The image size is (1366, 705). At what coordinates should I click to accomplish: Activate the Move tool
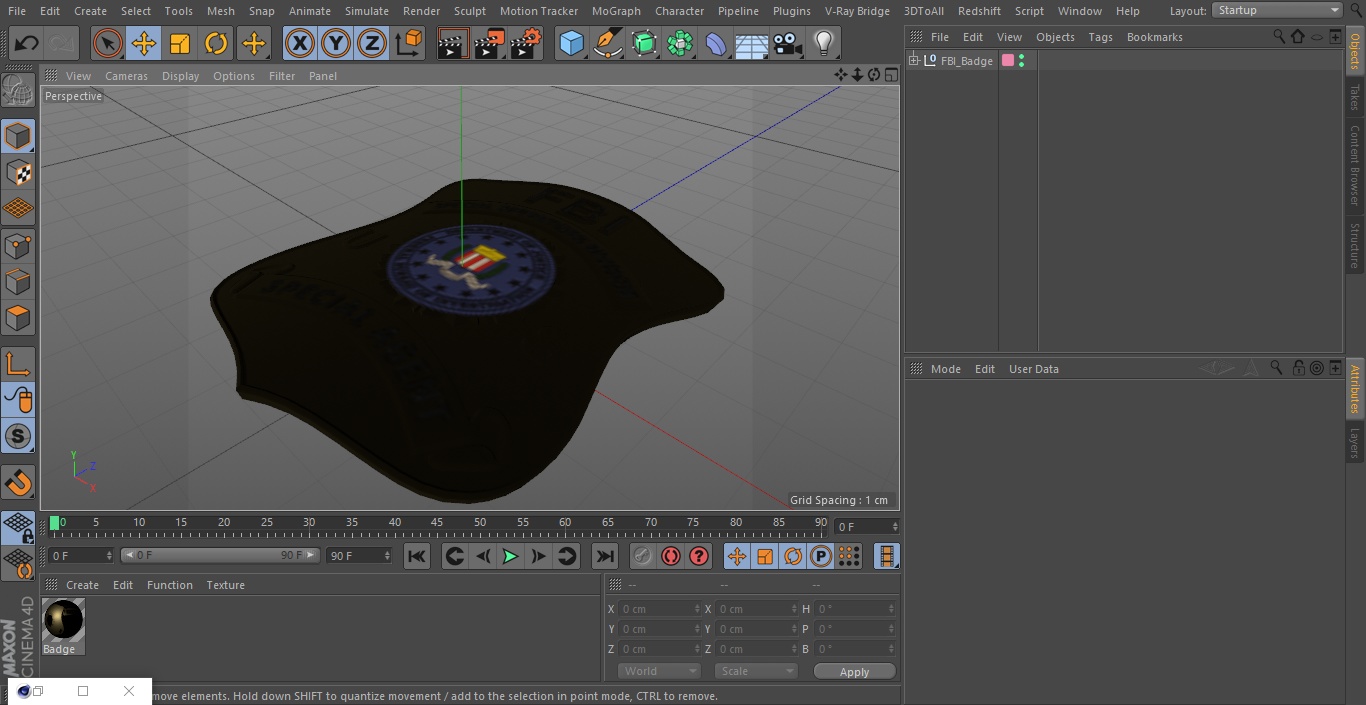[144, 44]
